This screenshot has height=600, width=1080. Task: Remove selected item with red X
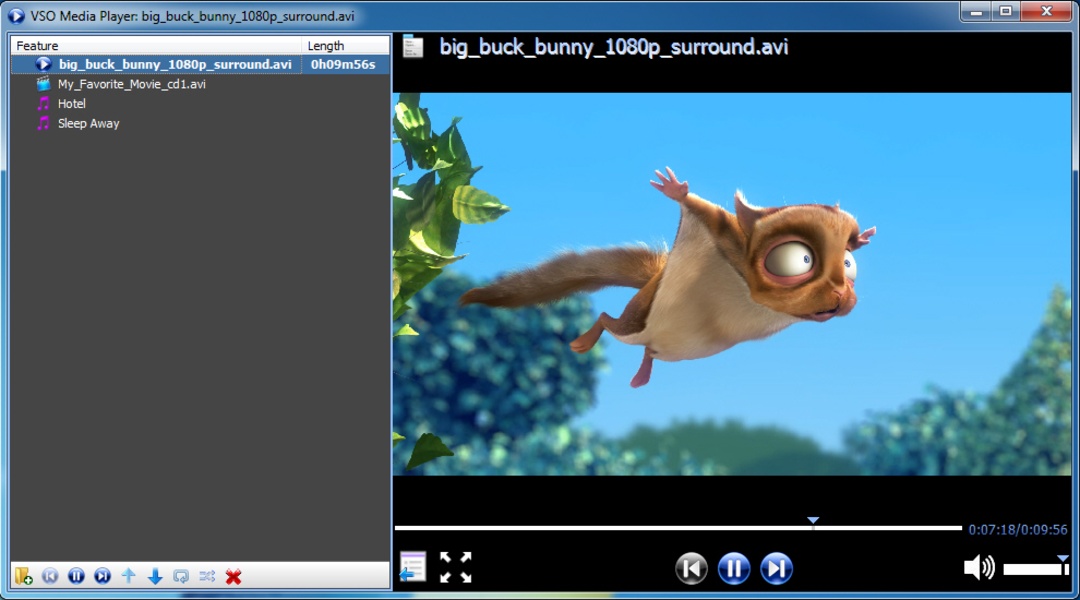click(x=233, y=576)
